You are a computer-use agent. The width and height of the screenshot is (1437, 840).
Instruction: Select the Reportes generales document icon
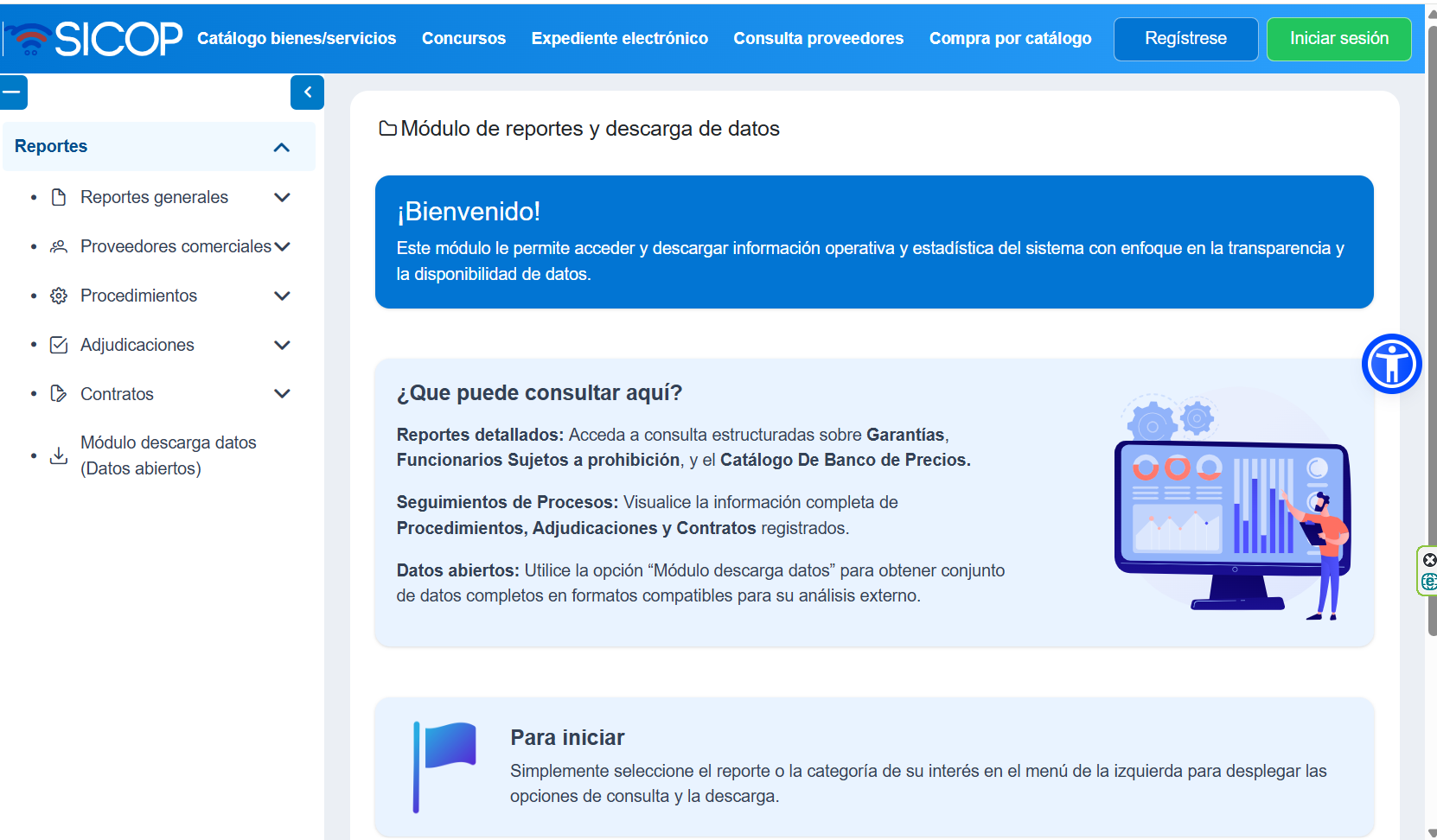(x=58, y=196)
